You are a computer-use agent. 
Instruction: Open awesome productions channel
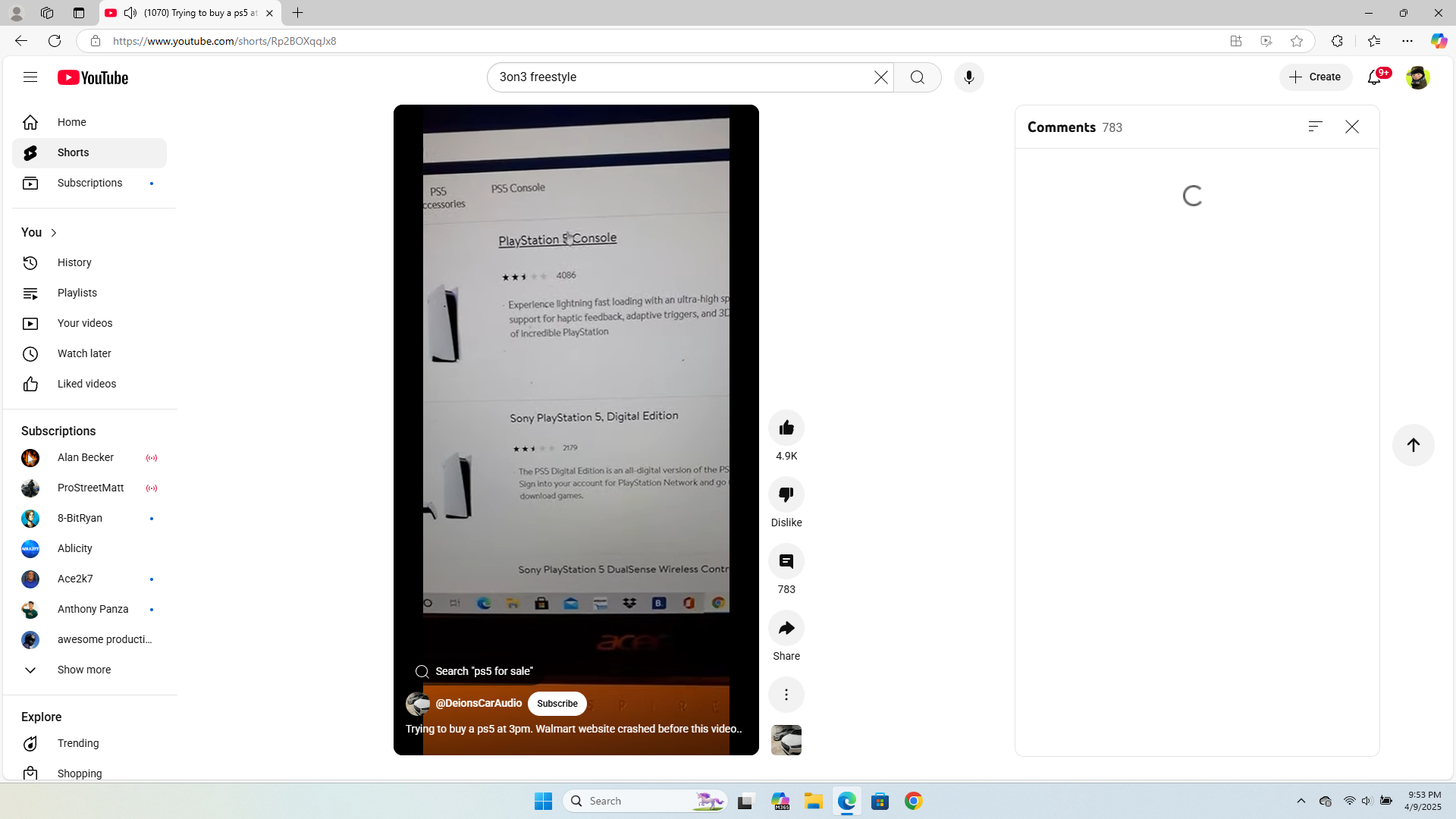pyautogui.click(x=89, y=639)
